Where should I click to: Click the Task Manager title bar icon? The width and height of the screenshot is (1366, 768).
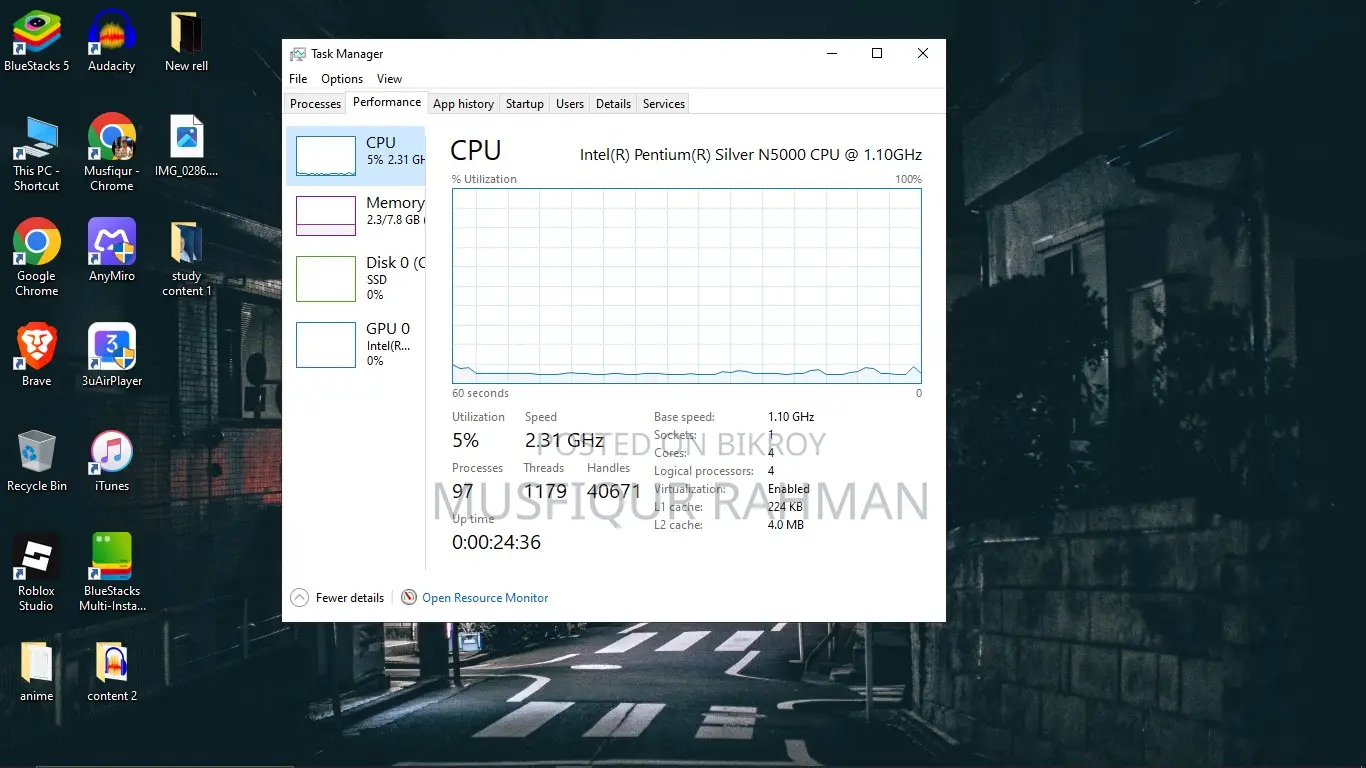(x=297, y=54)
